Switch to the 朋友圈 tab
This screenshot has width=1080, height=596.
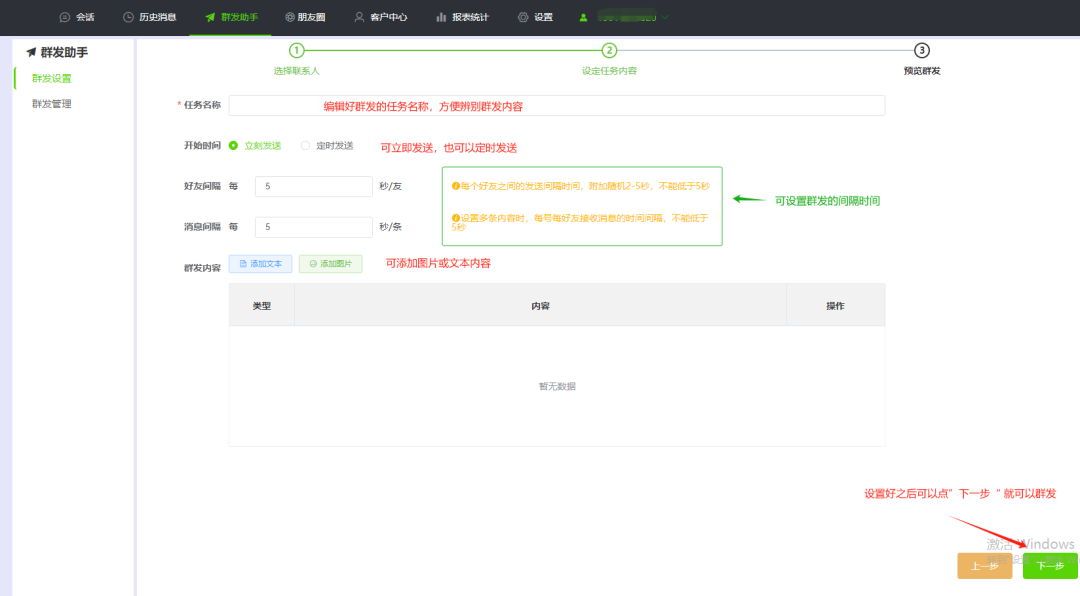click(305, 17)
